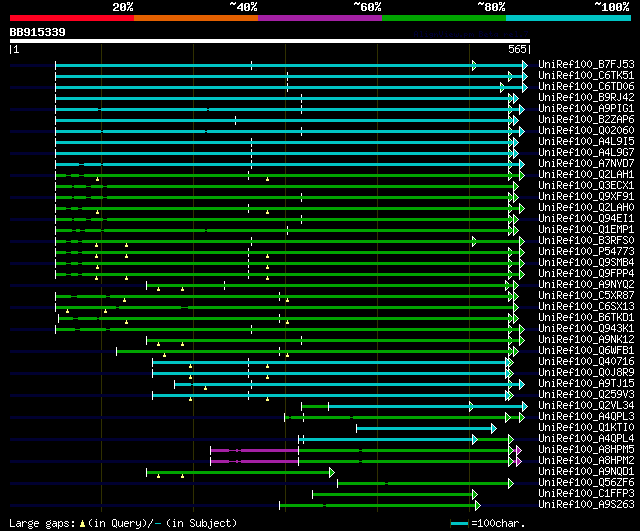
Task: Click the UniRef100_B9RJ42 label
Action: coord(586,98)
